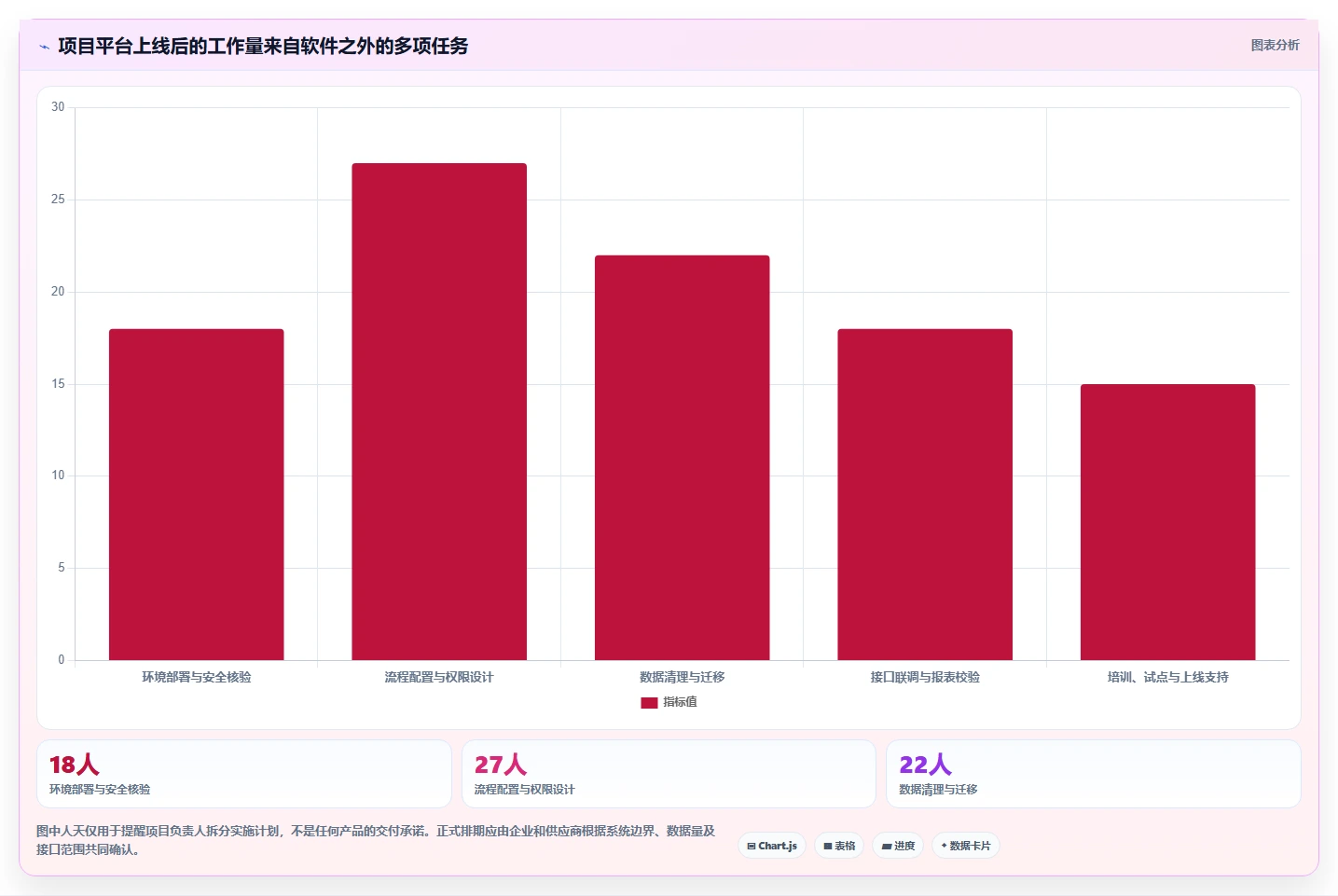Click the x-axis label 环境部署与安全核验

click(x=197, y=677)
